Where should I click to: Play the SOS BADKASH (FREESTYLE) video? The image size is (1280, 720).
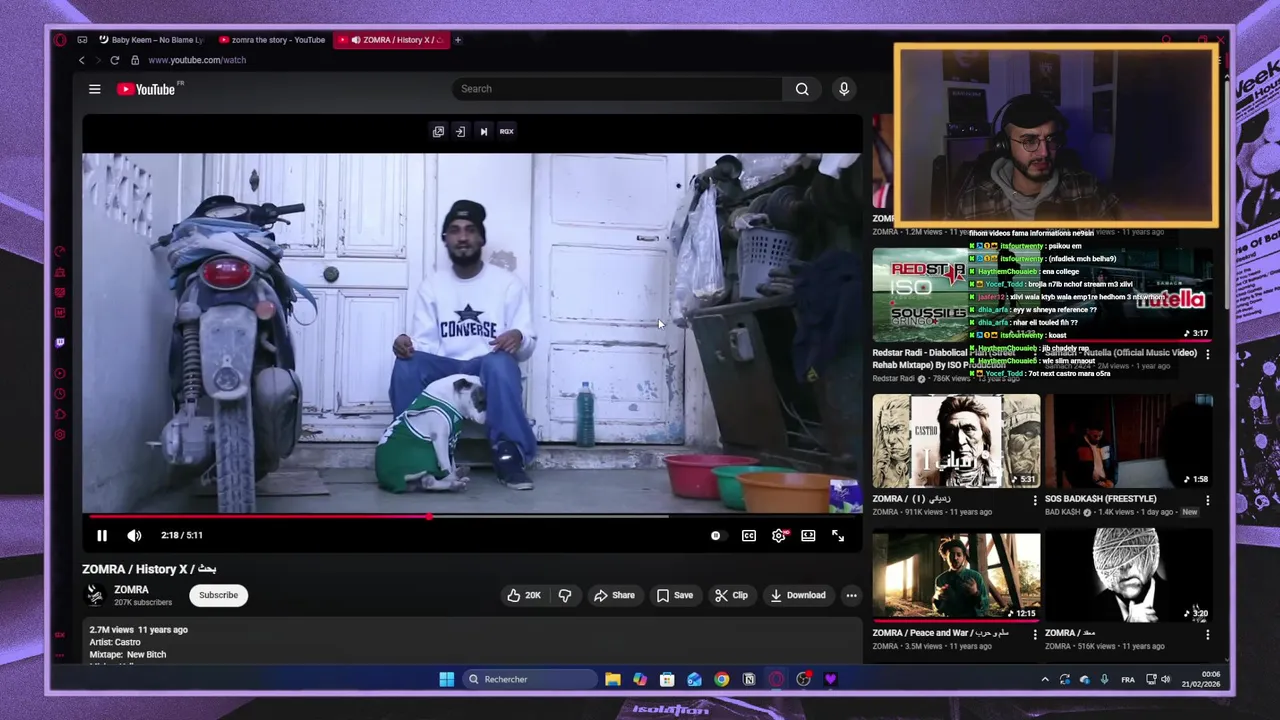pyautogui.click(x=1129, y=441)
